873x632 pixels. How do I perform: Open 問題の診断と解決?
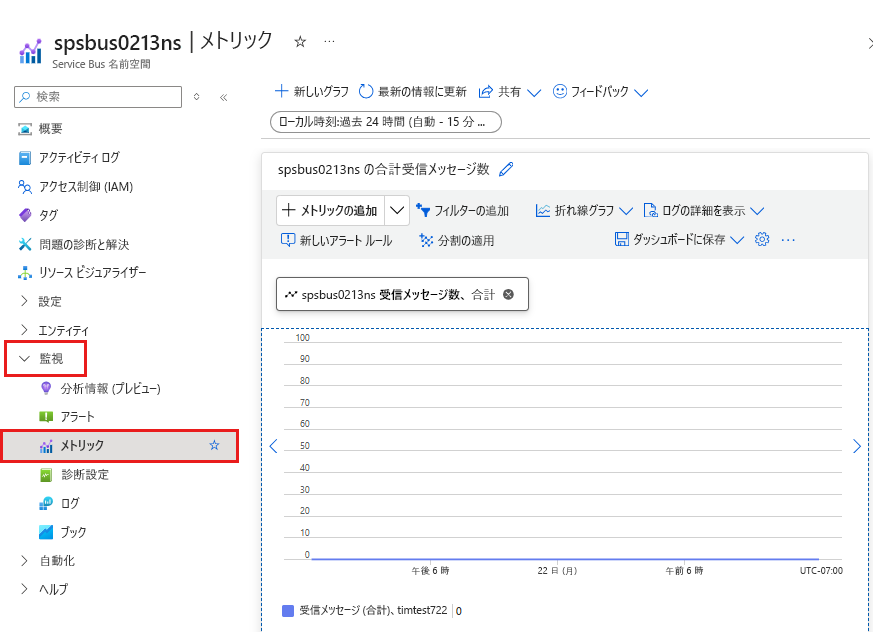73,244
